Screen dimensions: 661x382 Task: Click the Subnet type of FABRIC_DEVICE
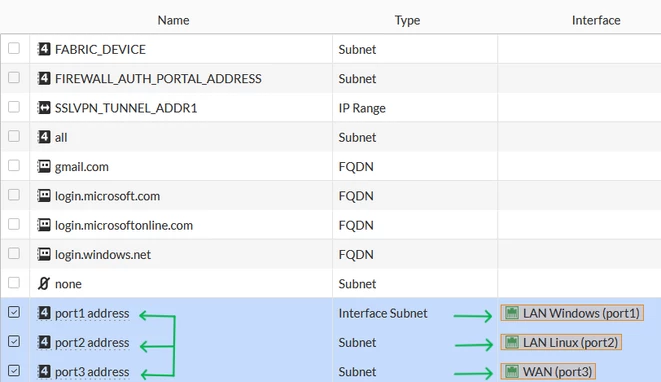[357, 49]
